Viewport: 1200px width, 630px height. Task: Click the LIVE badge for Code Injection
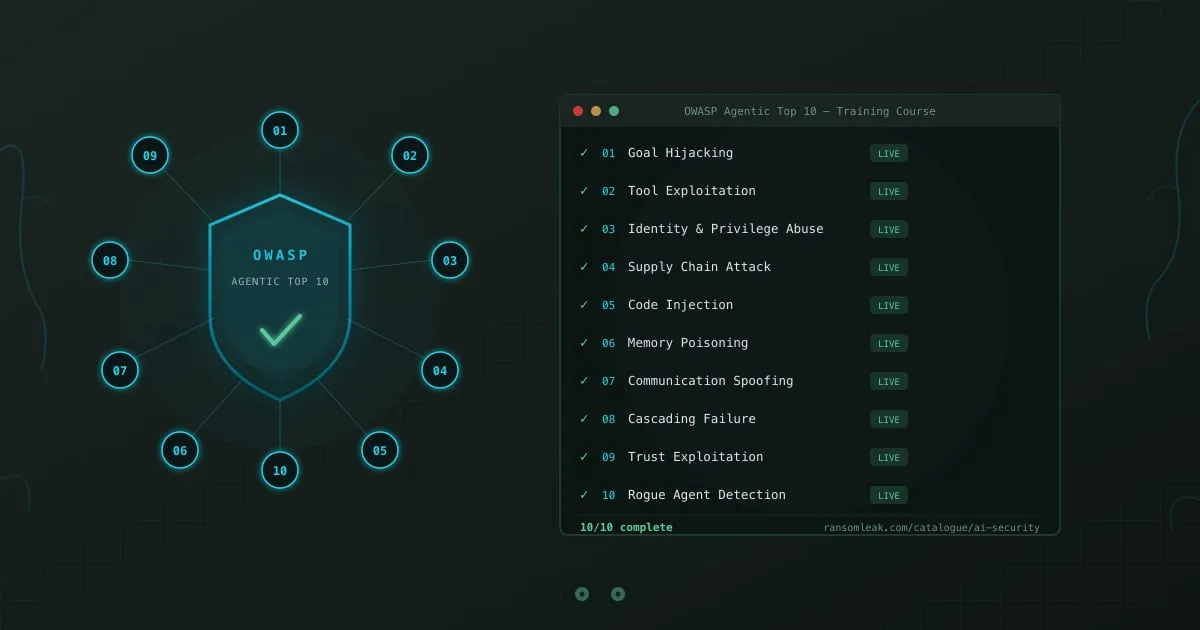coord(889,305)
